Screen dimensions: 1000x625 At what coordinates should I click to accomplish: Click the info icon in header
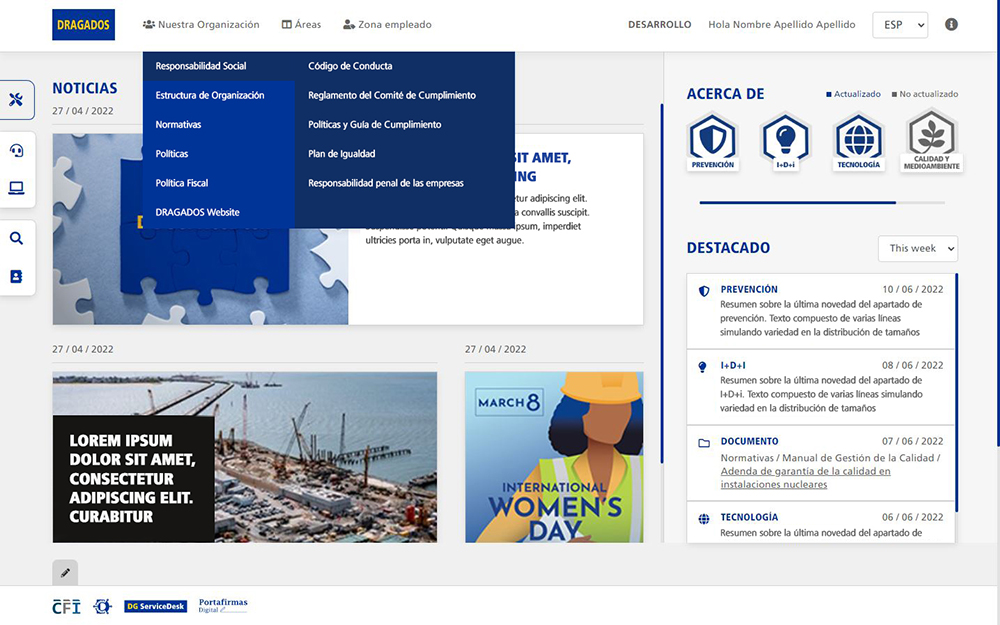pos(951,25)
